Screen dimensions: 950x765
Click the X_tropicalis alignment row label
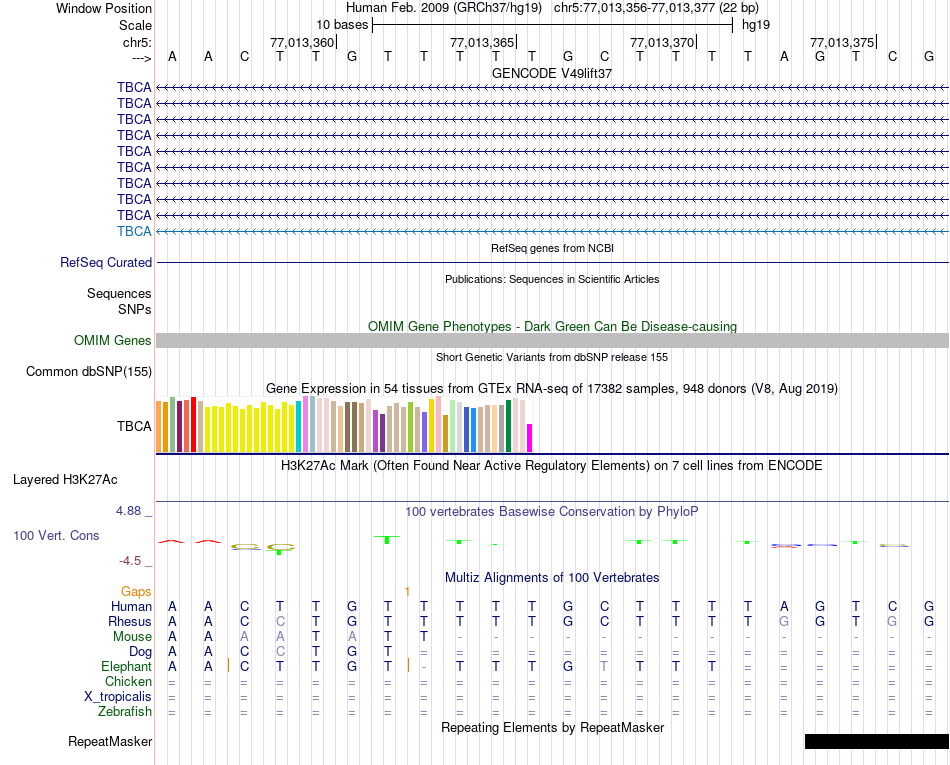click(118, 697)
